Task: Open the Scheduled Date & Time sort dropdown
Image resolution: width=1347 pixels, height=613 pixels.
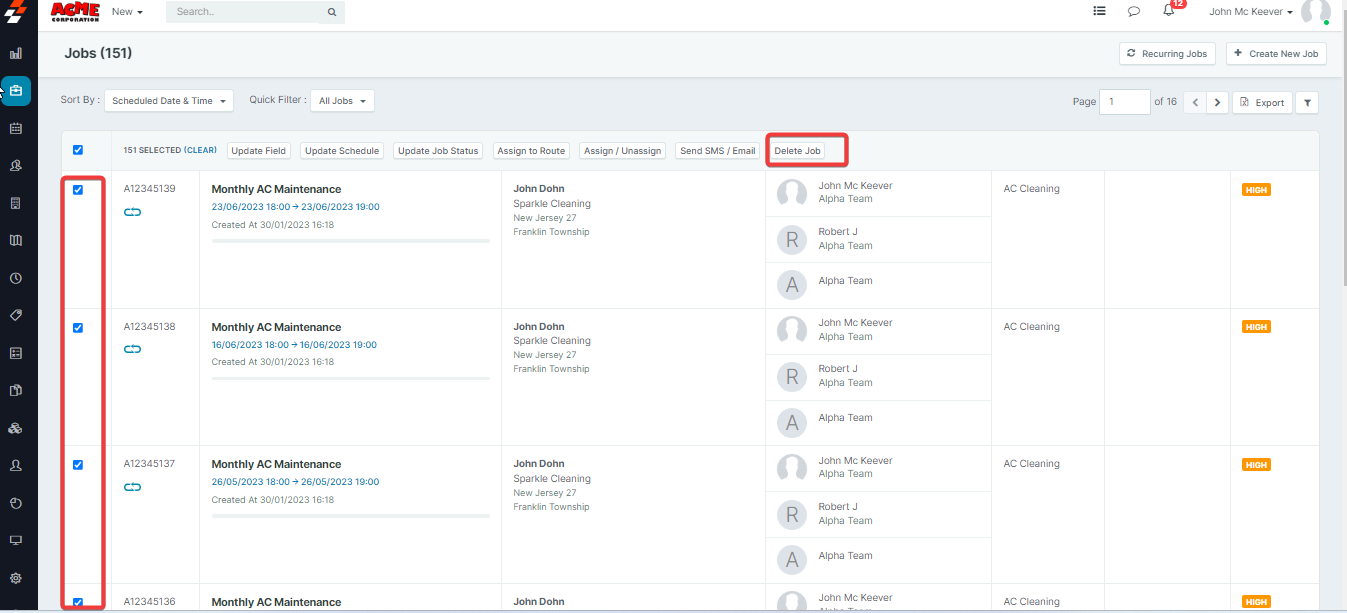Action: tap(168, 101)
